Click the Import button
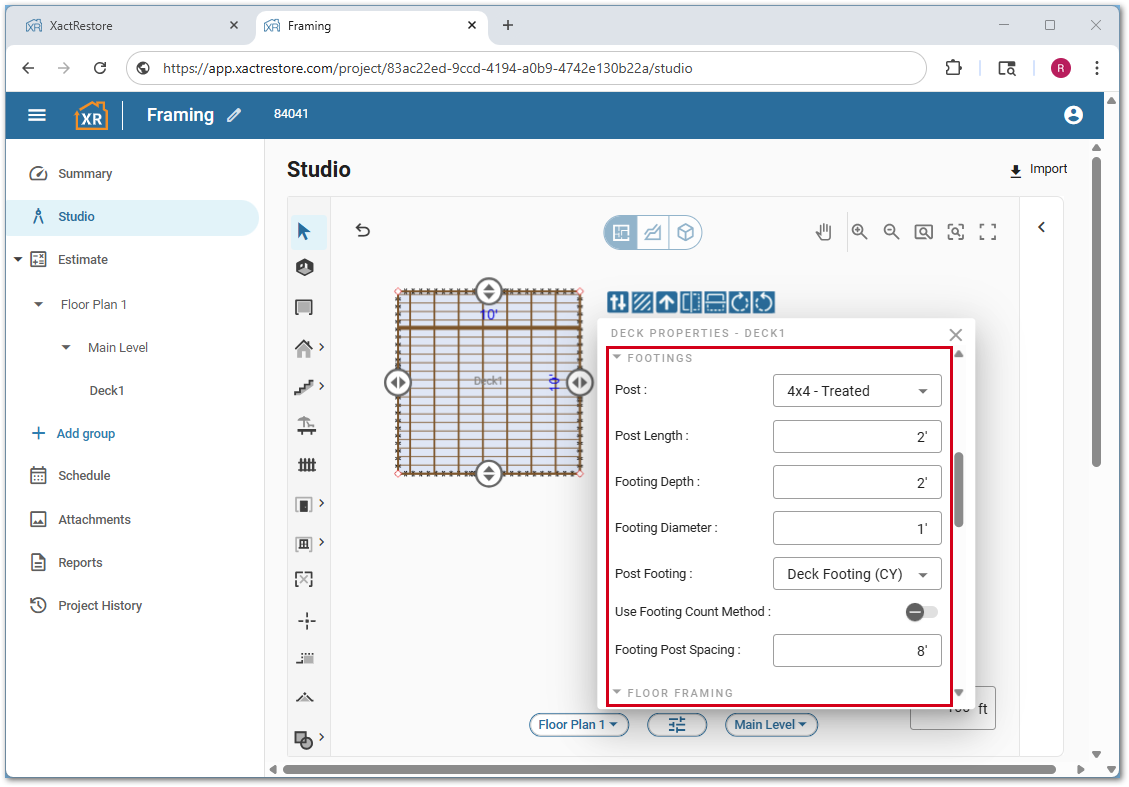This screenshot has width=1129, height=787. pyautogui.click(x=1038, y=170)
